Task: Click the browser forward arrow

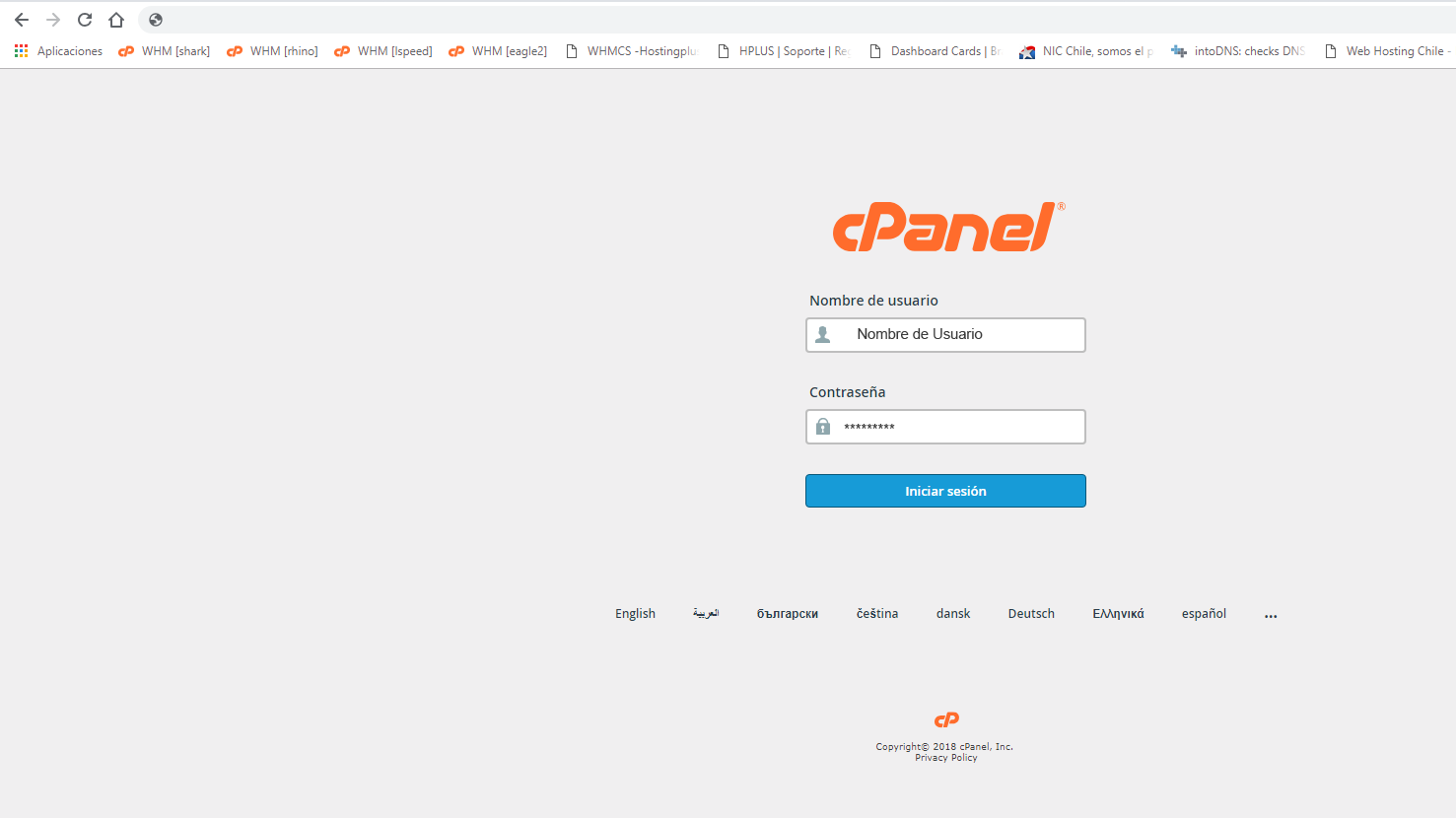Action: pyautogui.click(x=53, y=20)
